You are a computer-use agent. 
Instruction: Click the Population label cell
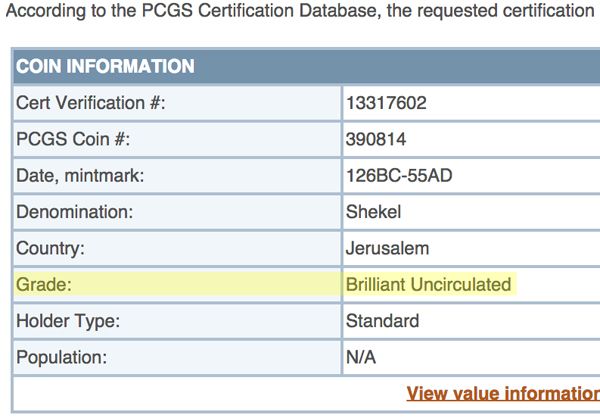tap(177, 357)
